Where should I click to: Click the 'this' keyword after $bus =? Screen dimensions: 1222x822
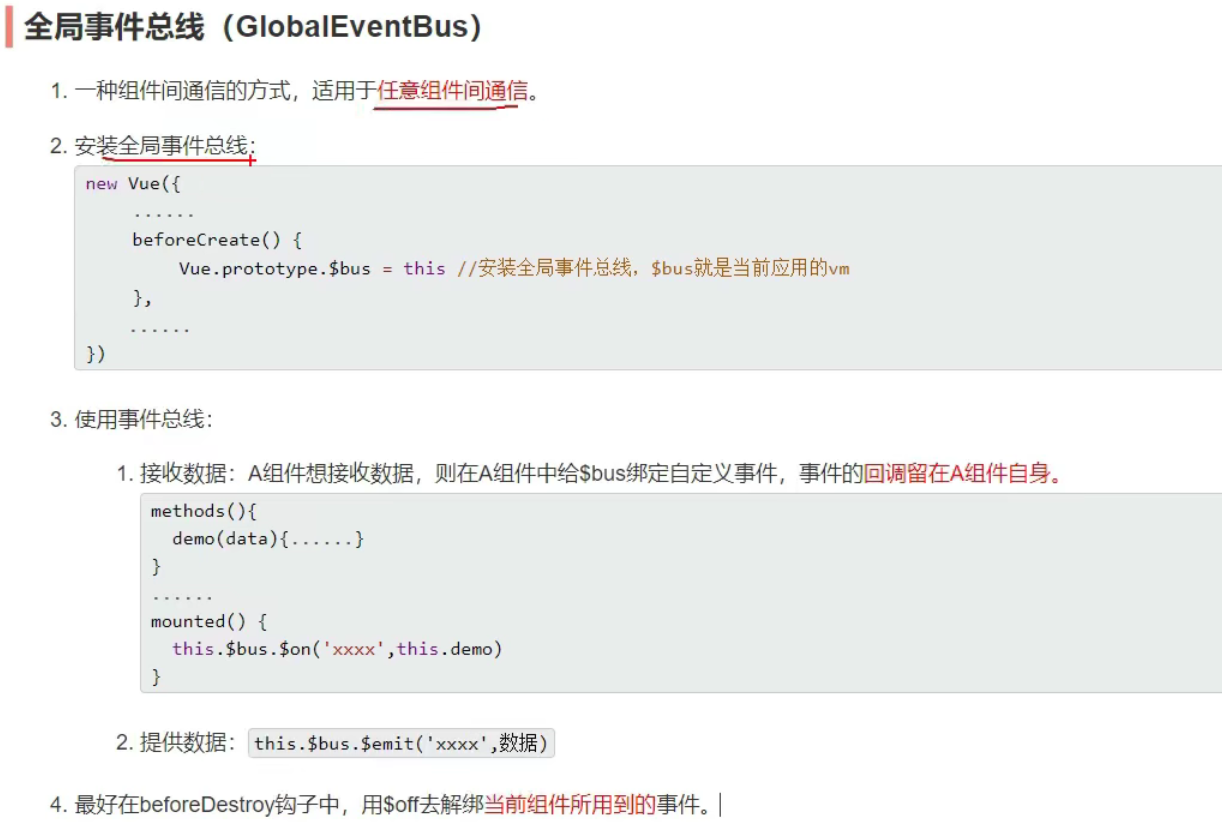coord(424,268)
